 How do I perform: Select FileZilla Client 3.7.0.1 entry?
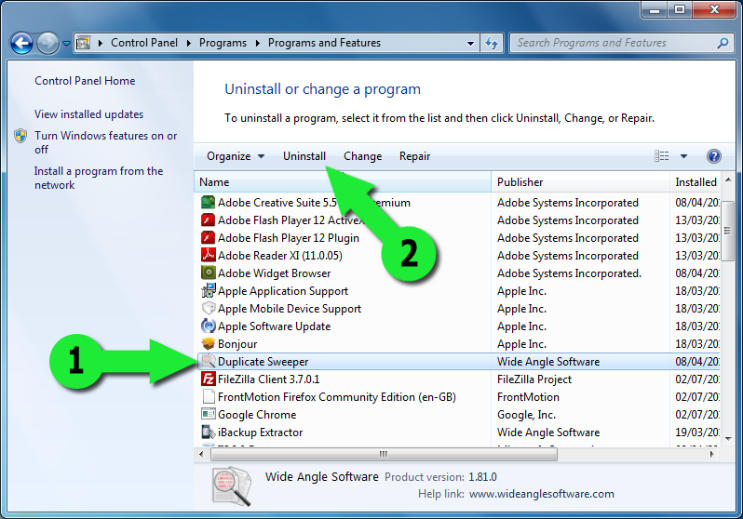pyautogui.click(x=268, y=379)
